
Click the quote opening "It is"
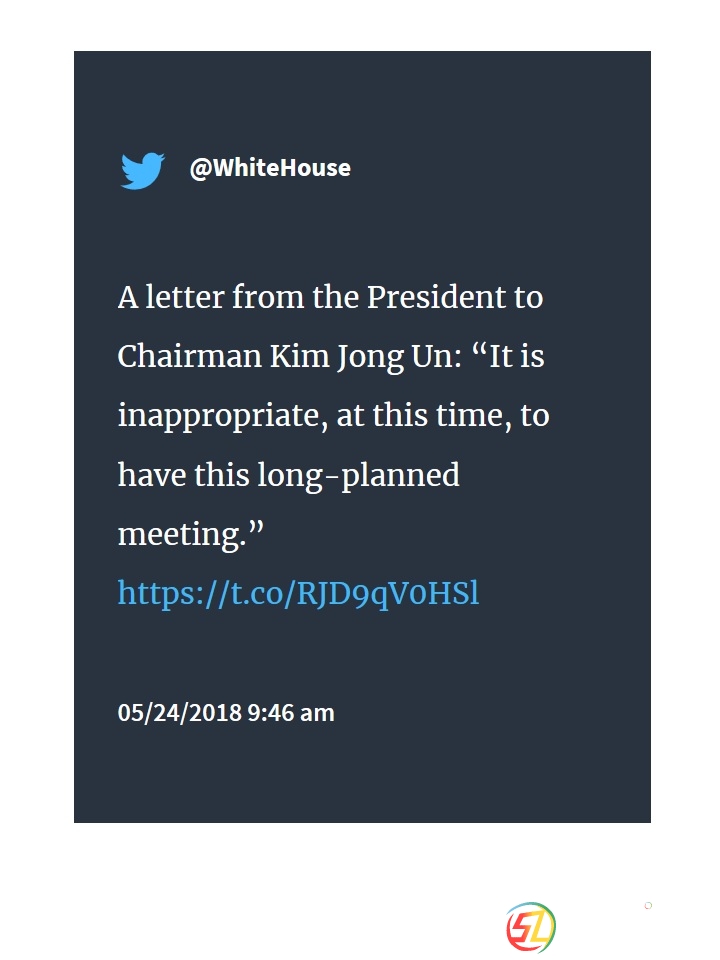point(517,356)
